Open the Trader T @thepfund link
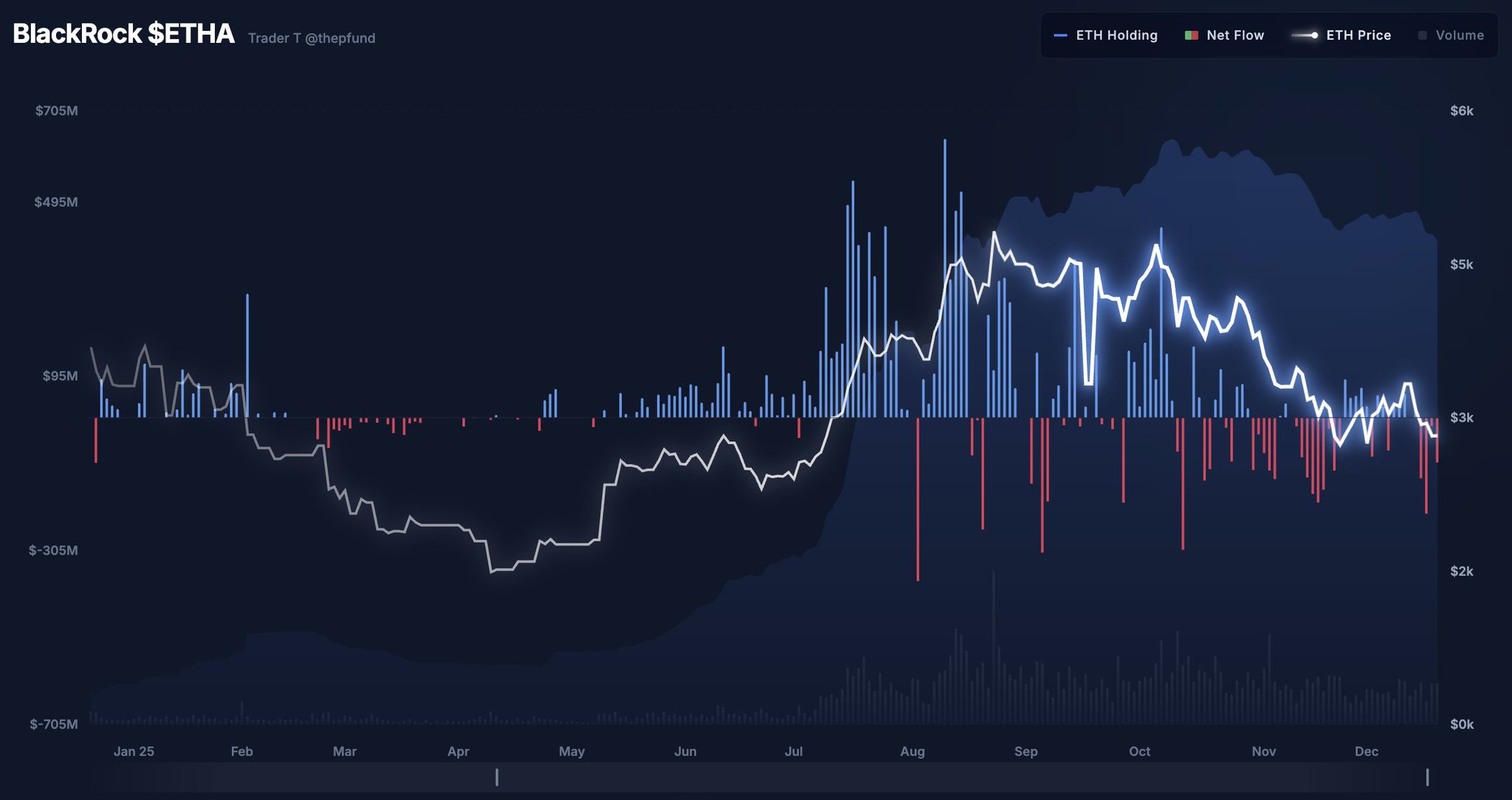 [x=312, y=38]
